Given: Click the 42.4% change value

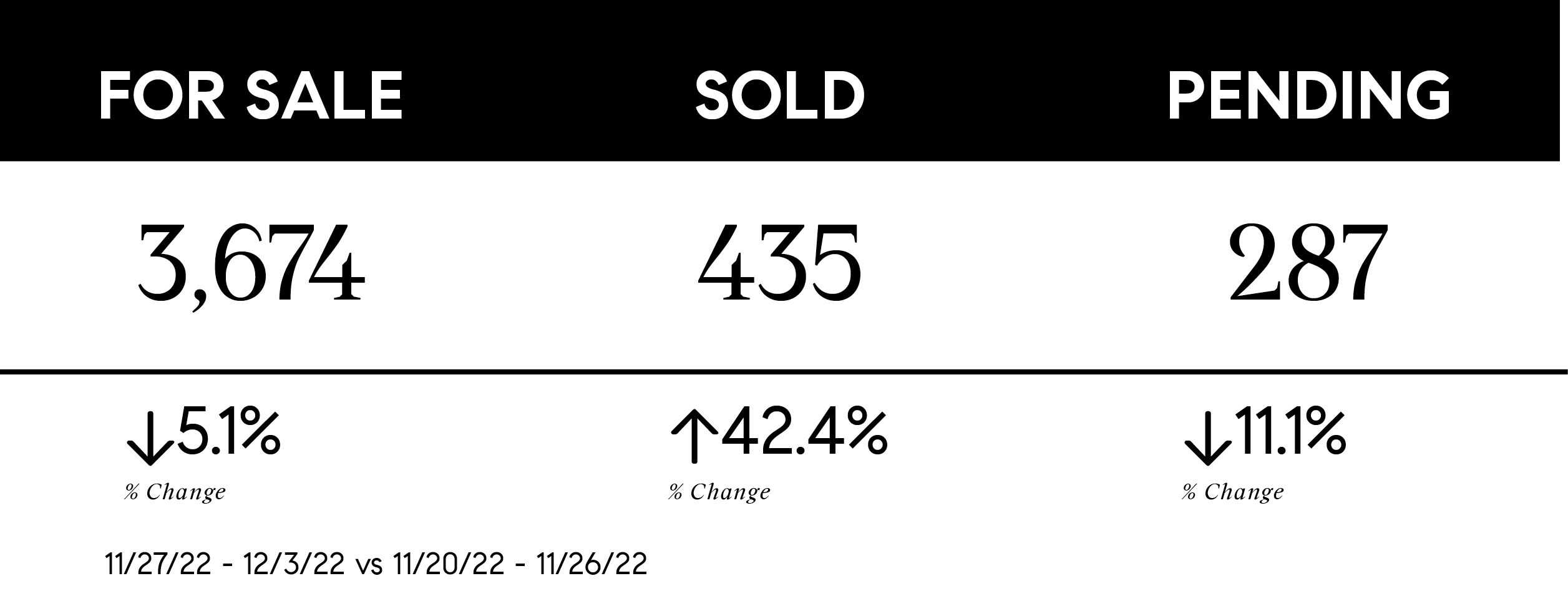Looking at the screenshot, I should click(x=804, y=431).
